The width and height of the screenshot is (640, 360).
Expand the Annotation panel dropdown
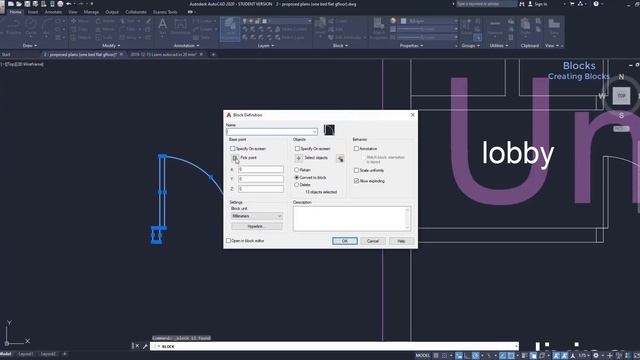coord(187,46)
